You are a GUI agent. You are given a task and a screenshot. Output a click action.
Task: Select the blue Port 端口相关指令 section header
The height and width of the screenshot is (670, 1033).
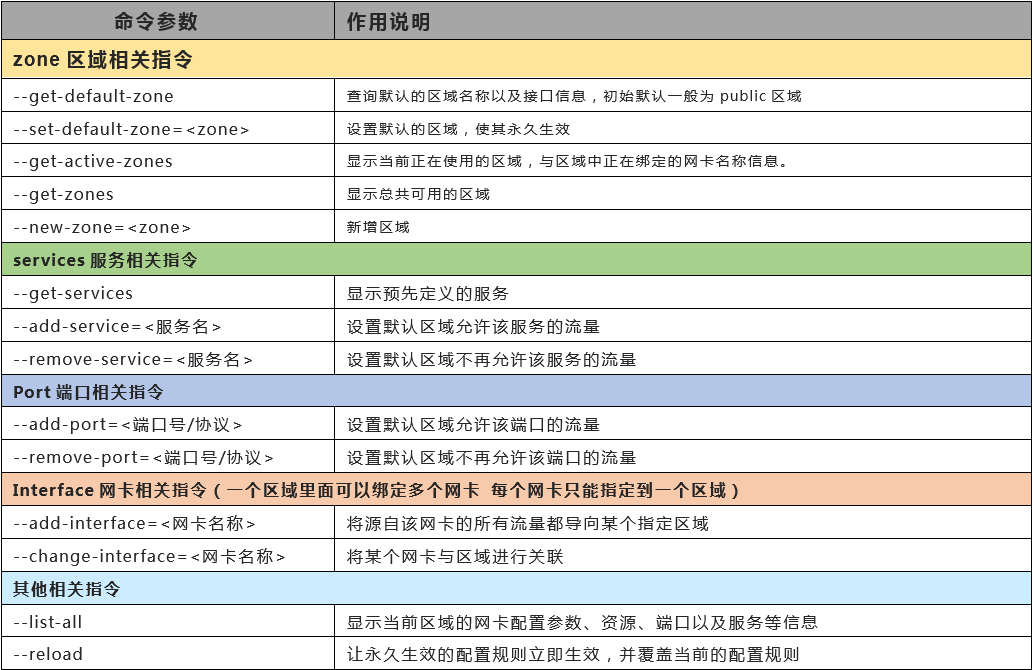516,392
